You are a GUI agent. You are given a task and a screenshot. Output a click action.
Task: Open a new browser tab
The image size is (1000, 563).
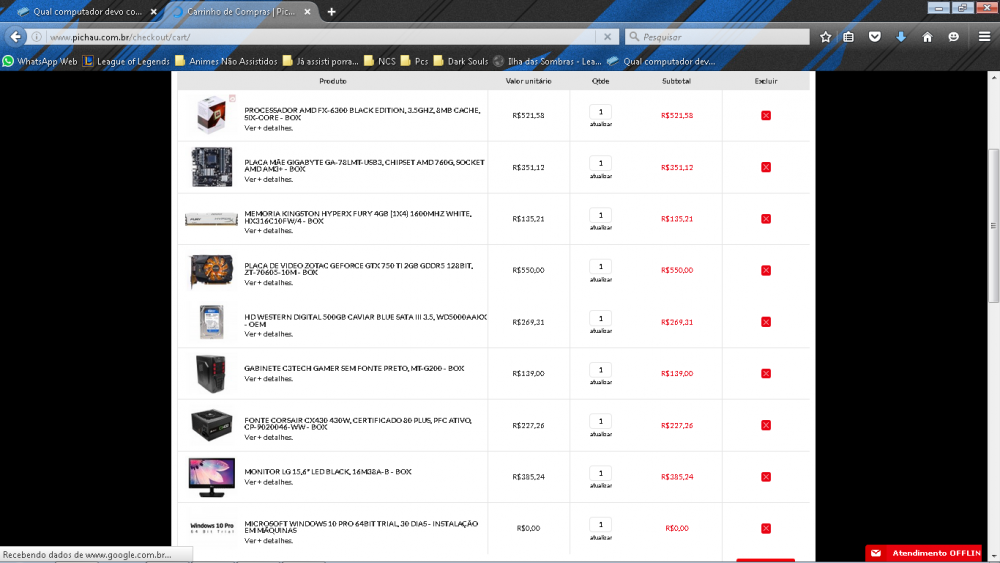pos(331,11)
